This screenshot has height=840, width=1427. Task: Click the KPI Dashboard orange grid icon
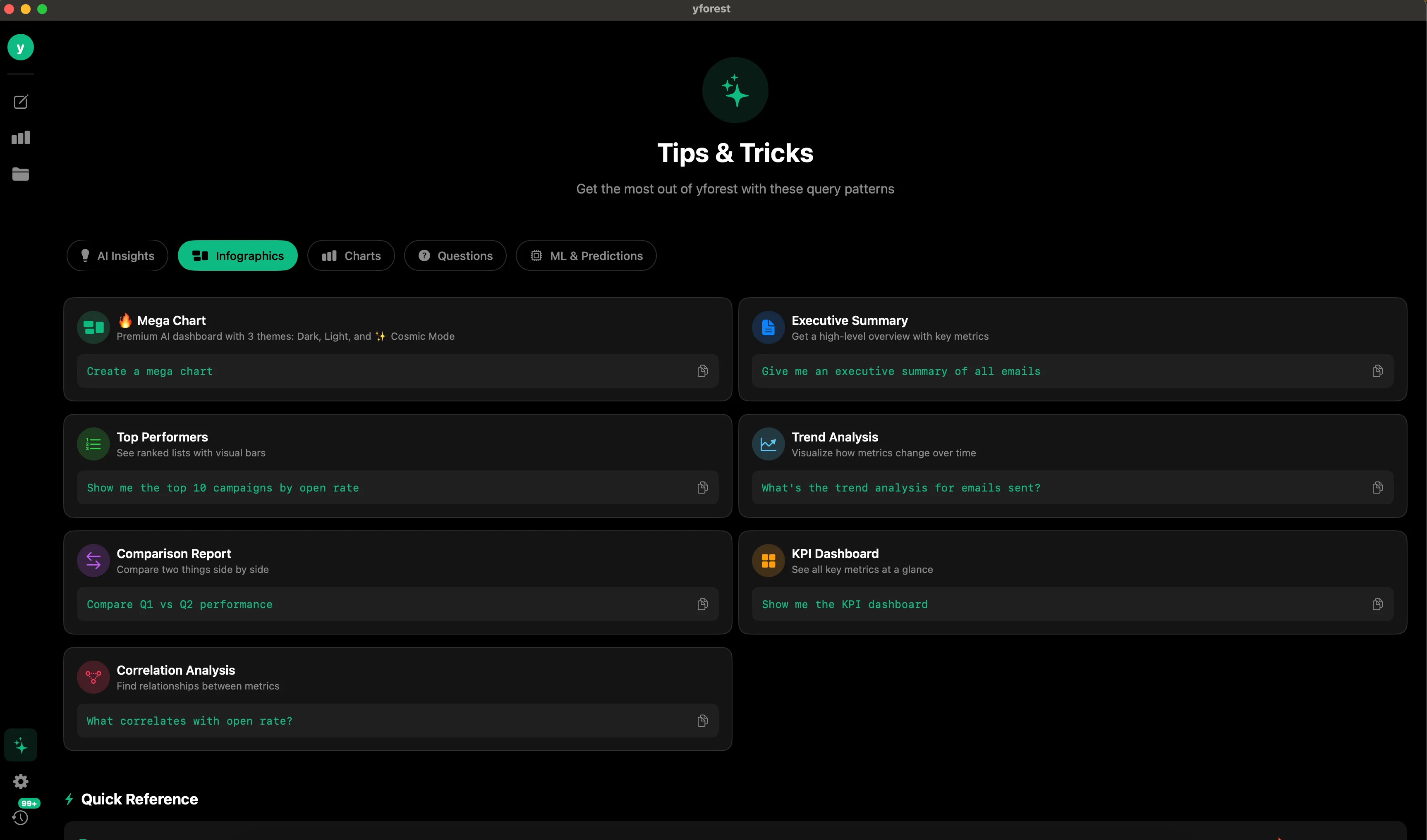click(x=769, y=561)
